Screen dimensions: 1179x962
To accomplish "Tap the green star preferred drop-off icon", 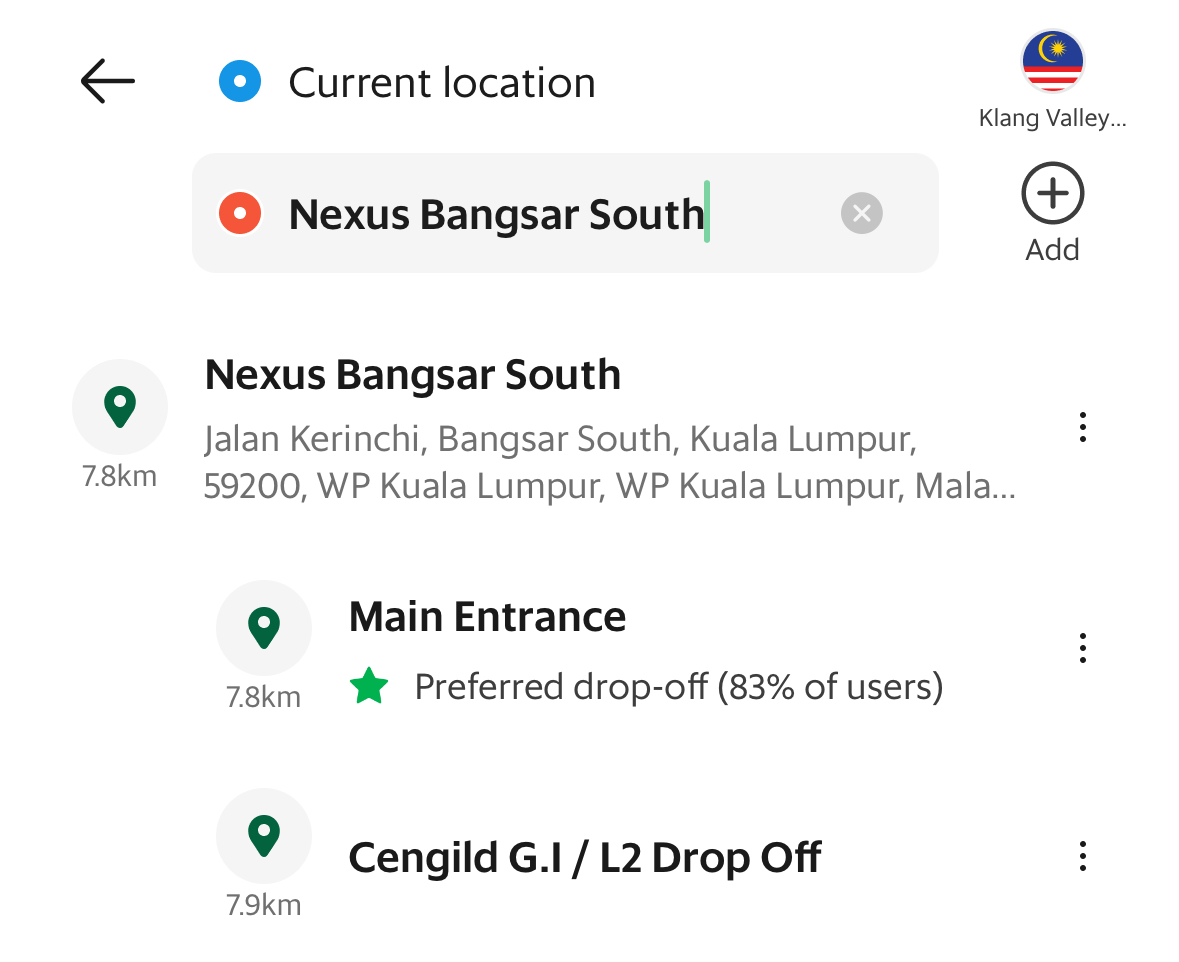I will click(x=369, y=686).
